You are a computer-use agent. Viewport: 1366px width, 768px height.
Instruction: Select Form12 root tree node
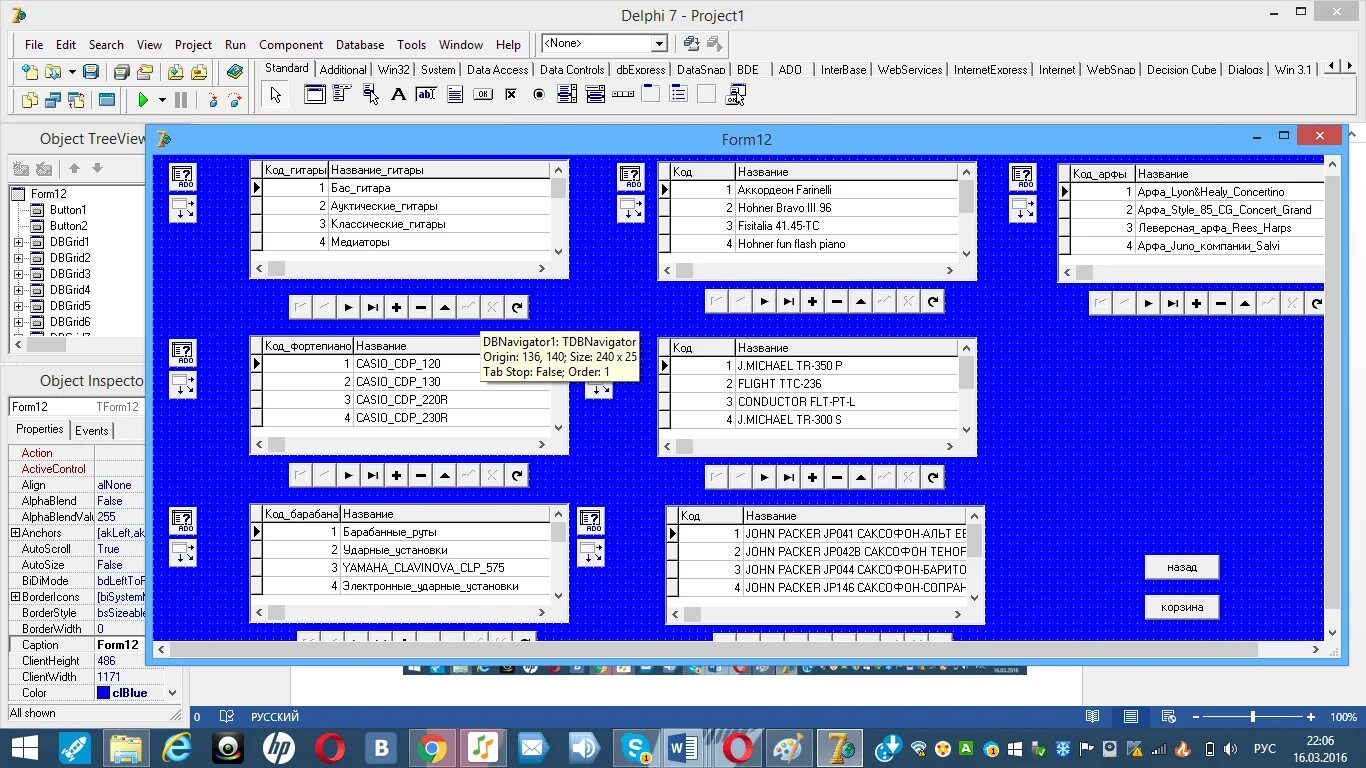[49, 194]
